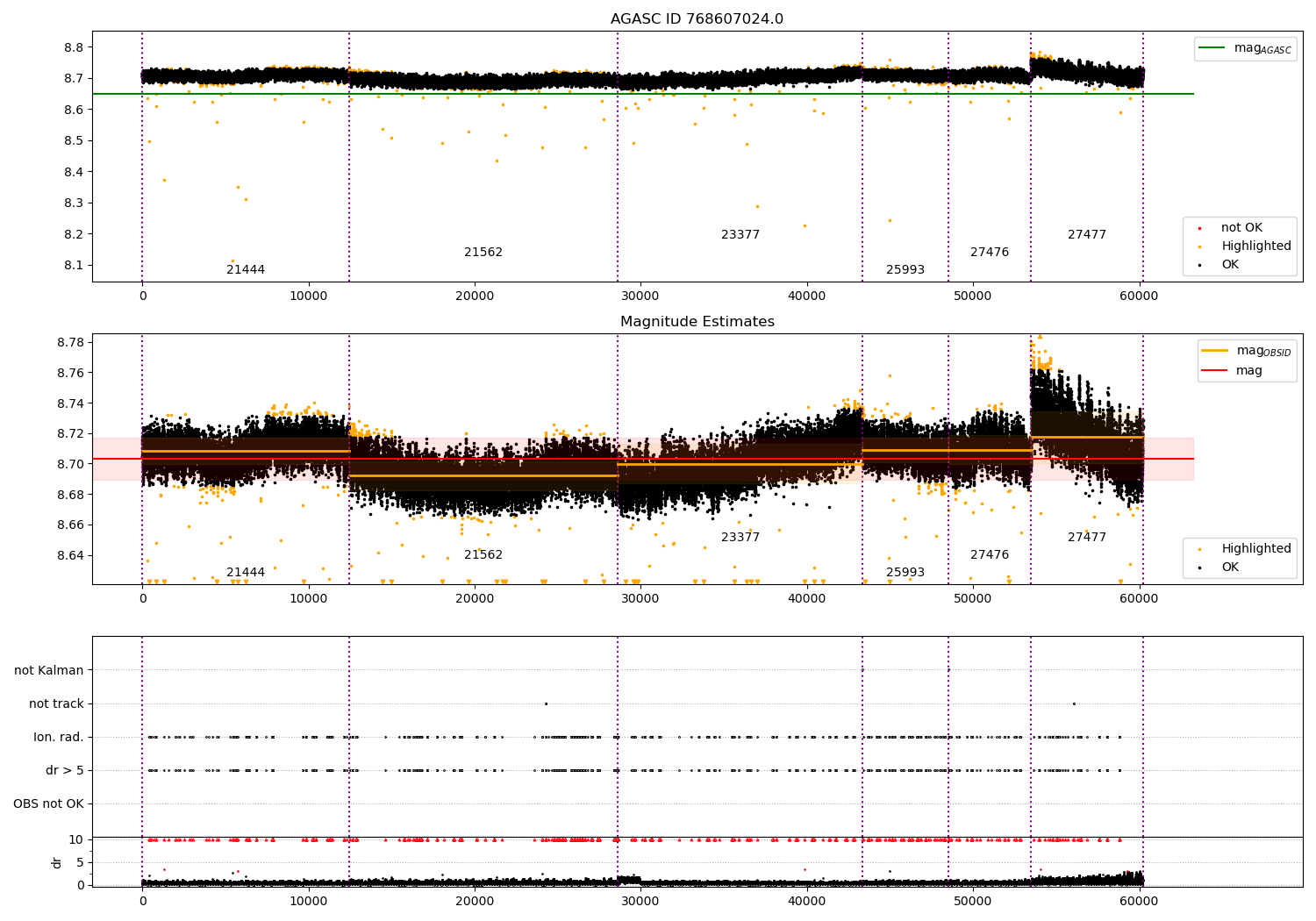Click the 'OBS not OK' axis label
Viewport: 1316px width, 921px height.
[x=49, y=804]
